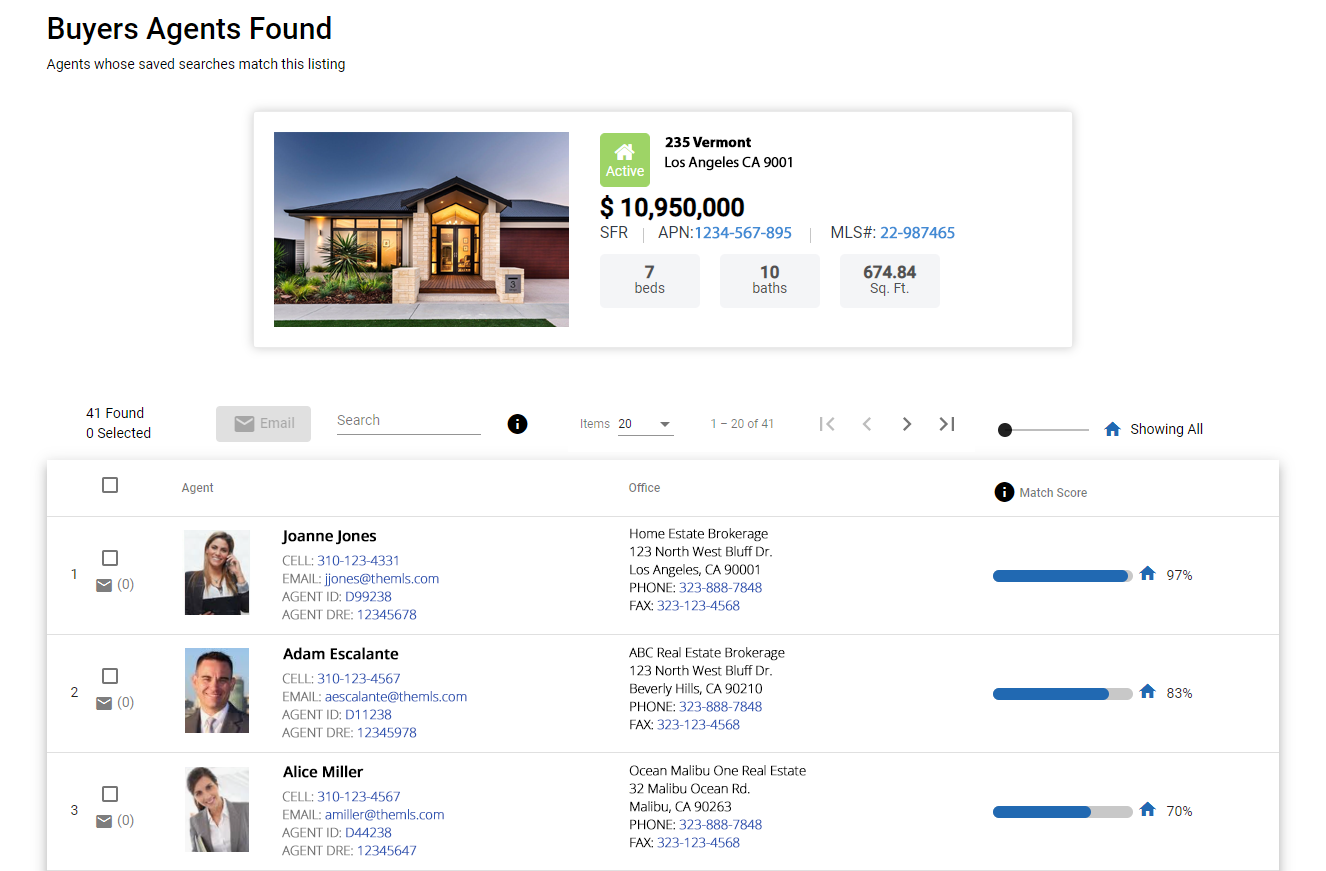This screenshot has width=1326, height=871.
Task: Click the disabled Email button
Action: coord(264,424)
